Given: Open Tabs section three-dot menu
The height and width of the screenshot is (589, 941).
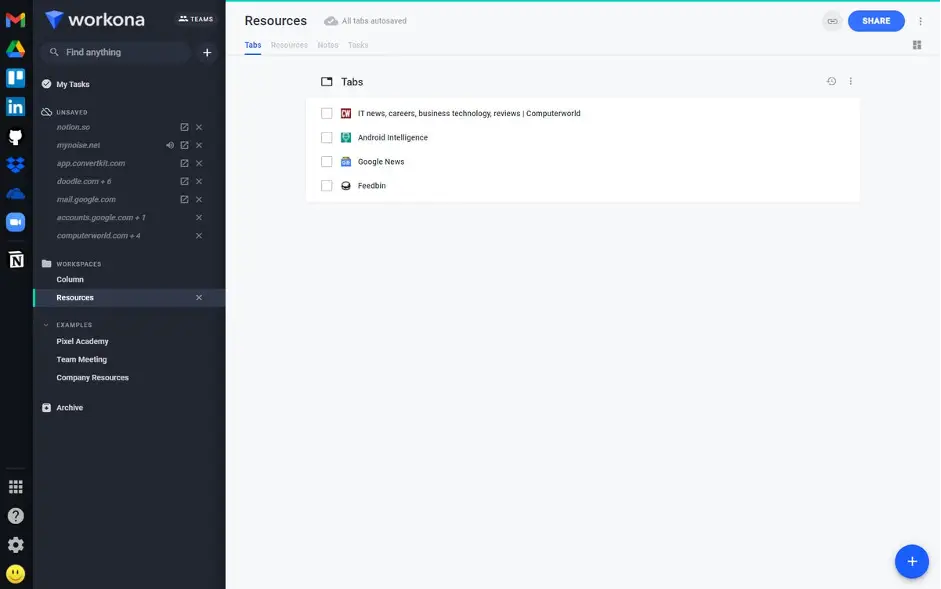Looking at the screenshot, I should pos(850,81).
